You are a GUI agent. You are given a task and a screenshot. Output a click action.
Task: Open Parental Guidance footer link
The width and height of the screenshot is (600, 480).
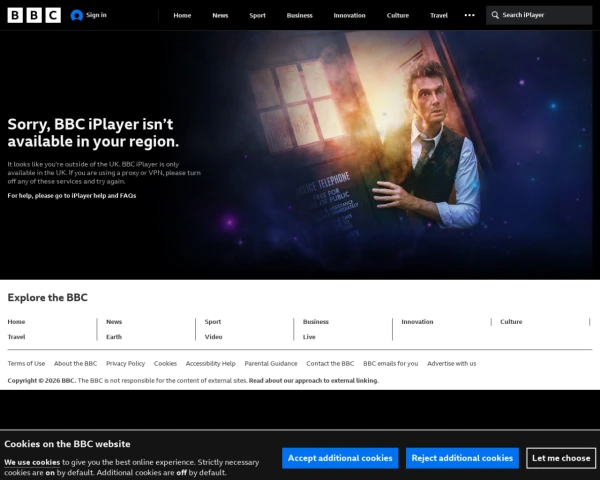[271, 363]
